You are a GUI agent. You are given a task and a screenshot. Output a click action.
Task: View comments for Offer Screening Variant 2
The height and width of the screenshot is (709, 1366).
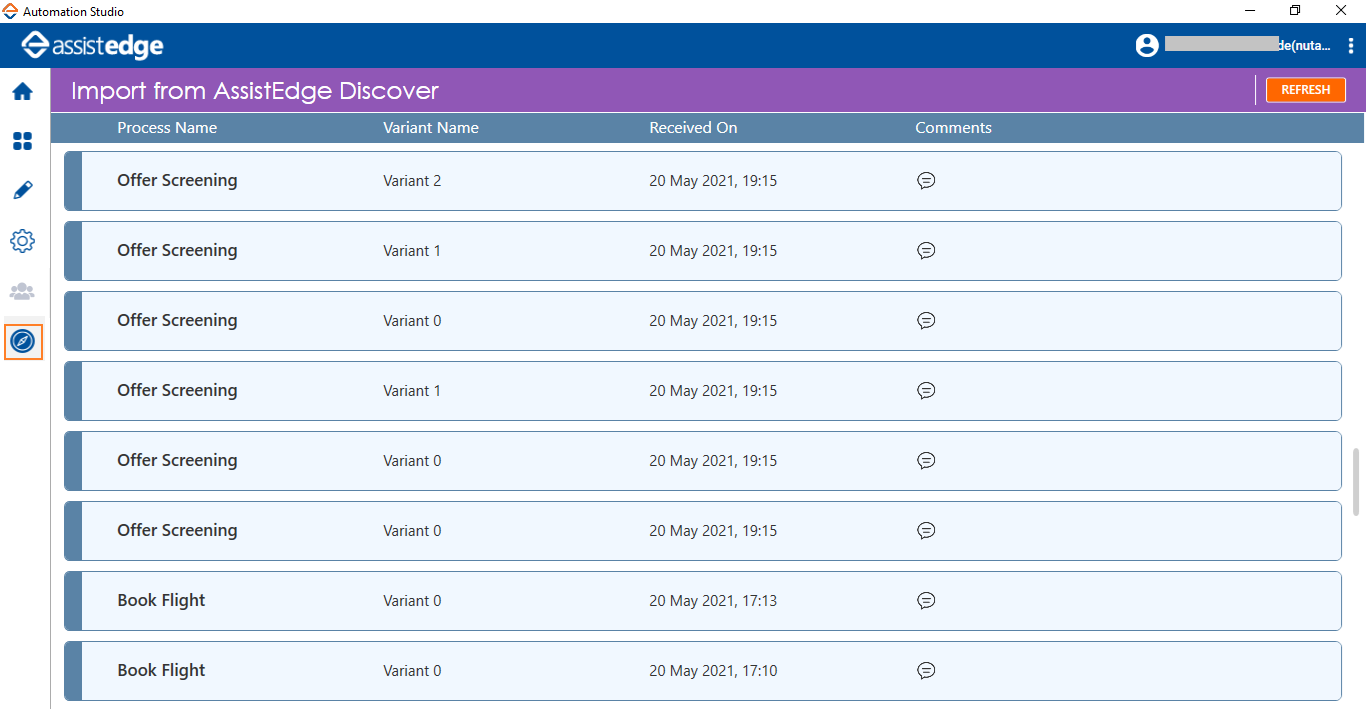point(926,181)
